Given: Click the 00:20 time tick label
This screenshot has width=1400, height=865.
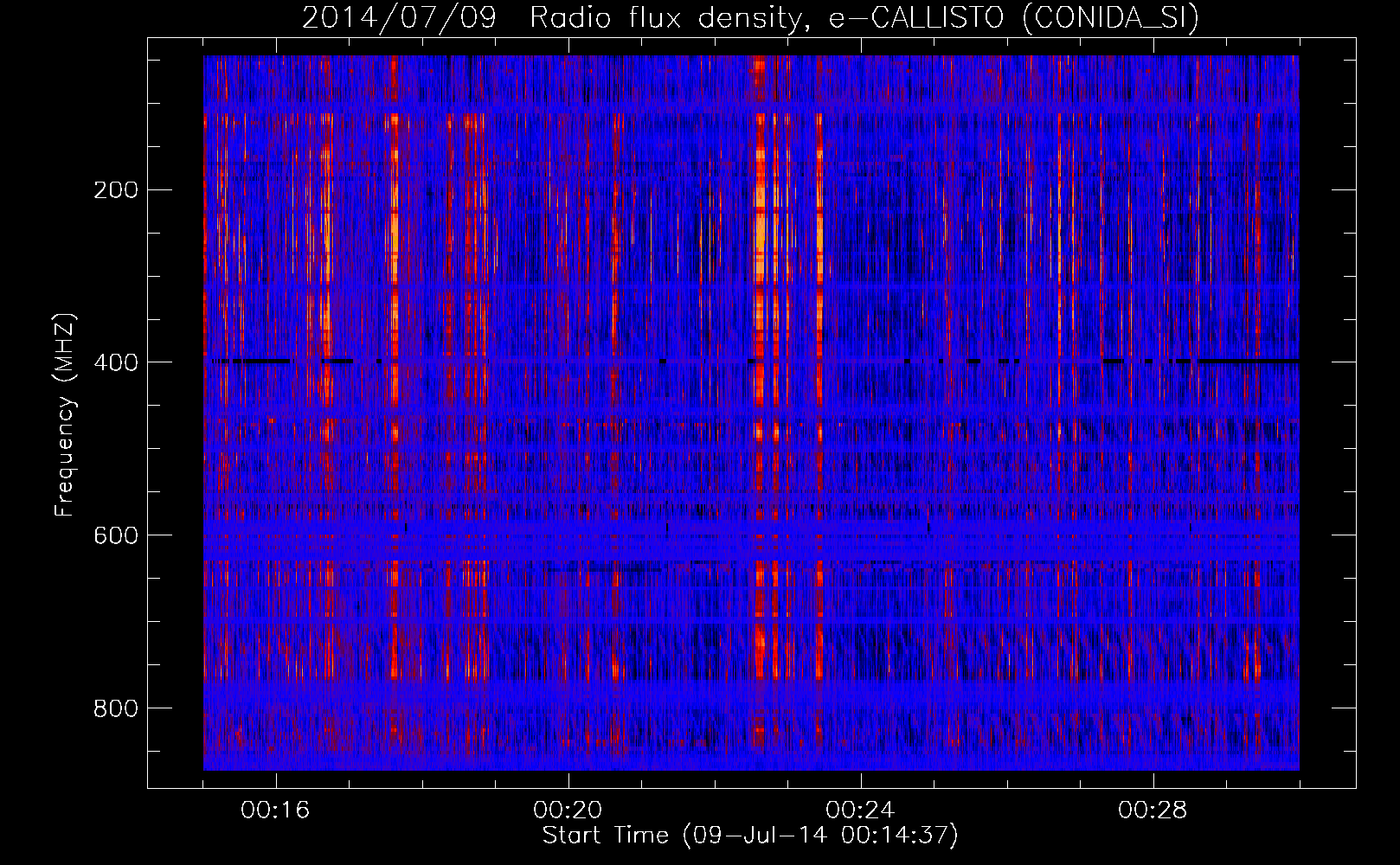Looking at the screenshot, I should pos(568,811).
